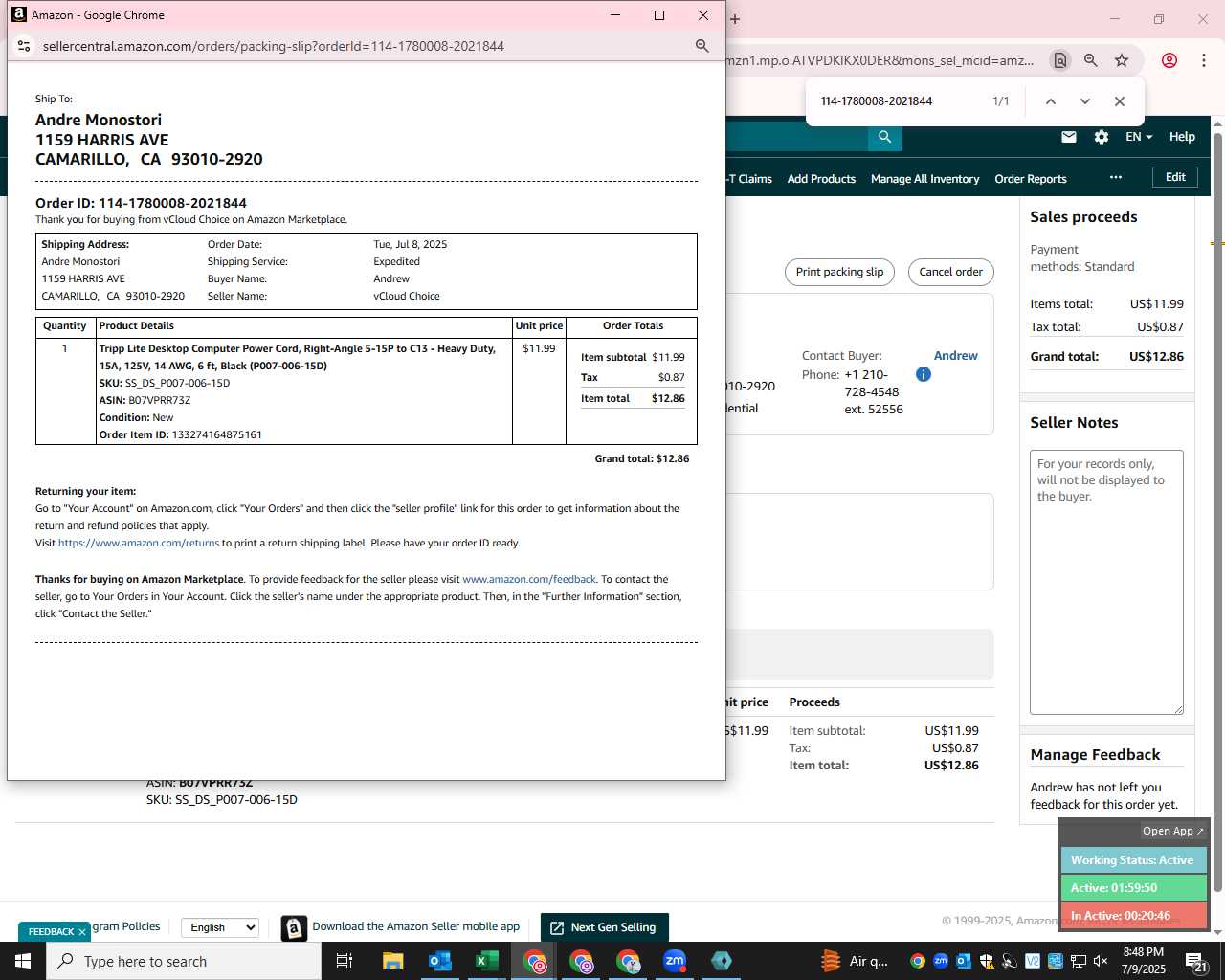Click the Windows Security shield tray icon
This screenshot has width=1225, height=980.
click(x=986, y=961)
